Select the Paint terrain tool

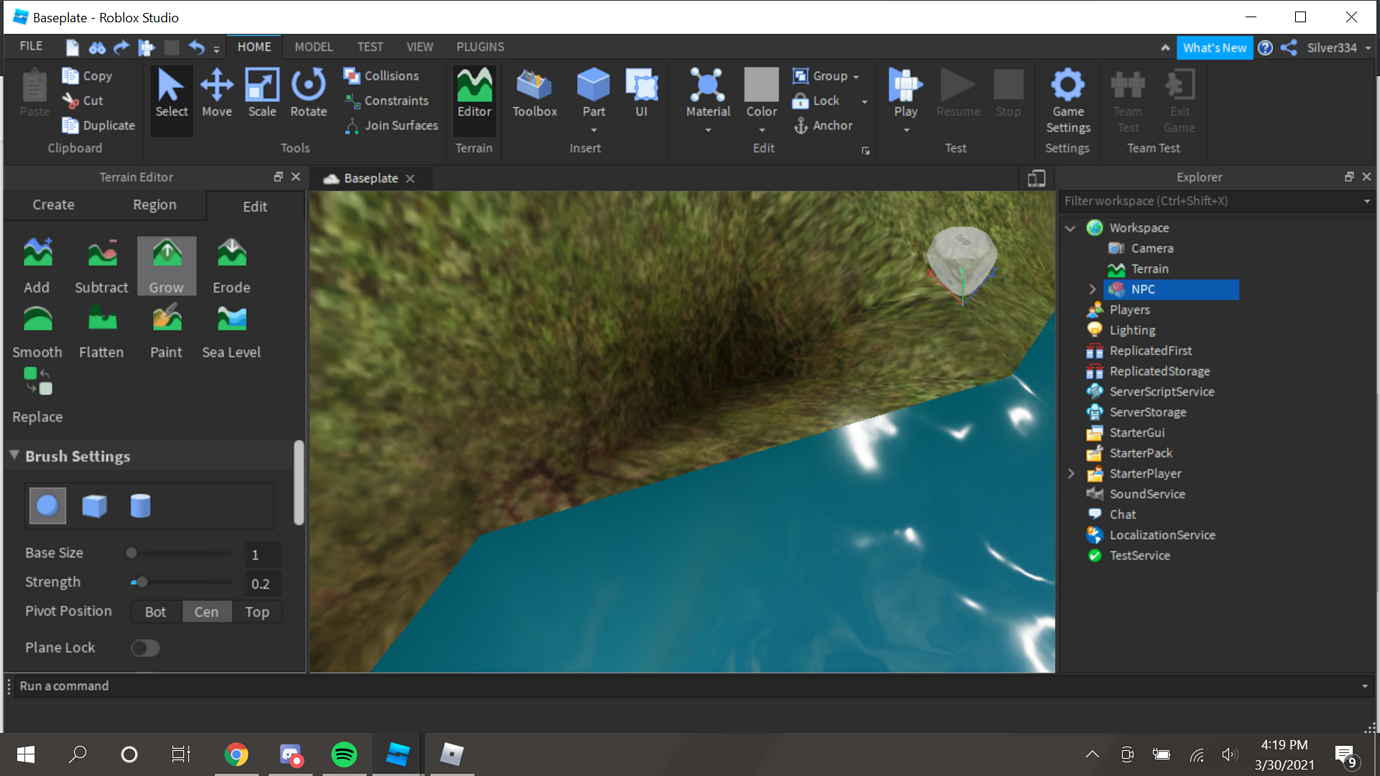point(166,331)
